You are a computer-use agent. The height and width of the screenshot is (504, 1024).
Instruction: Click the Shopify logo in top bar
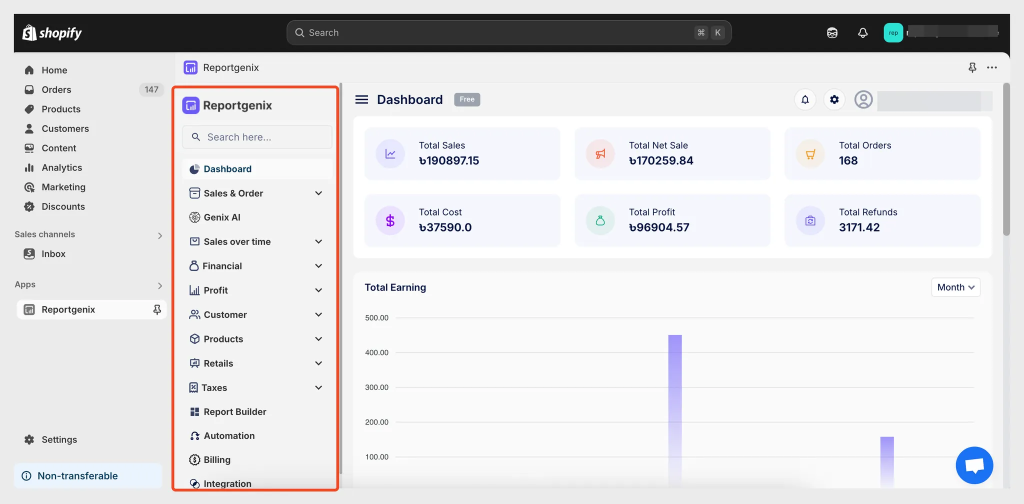point(52,33)
